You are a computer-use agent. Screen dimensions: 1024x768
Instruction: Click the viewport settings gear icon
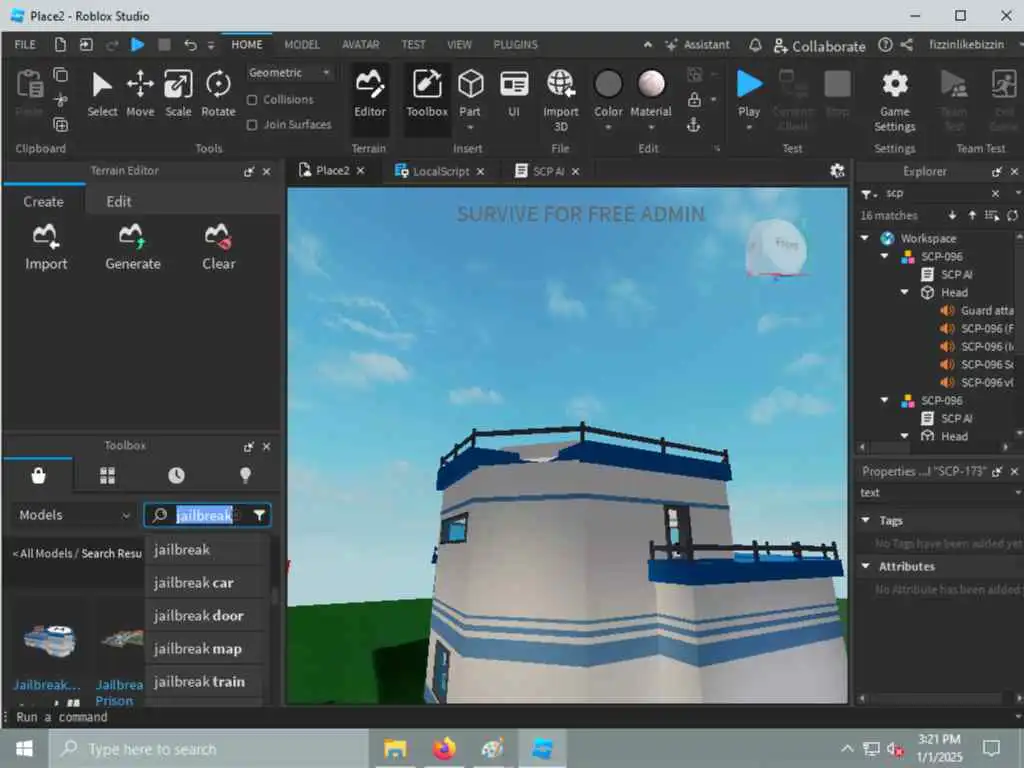tap(837, 171)
